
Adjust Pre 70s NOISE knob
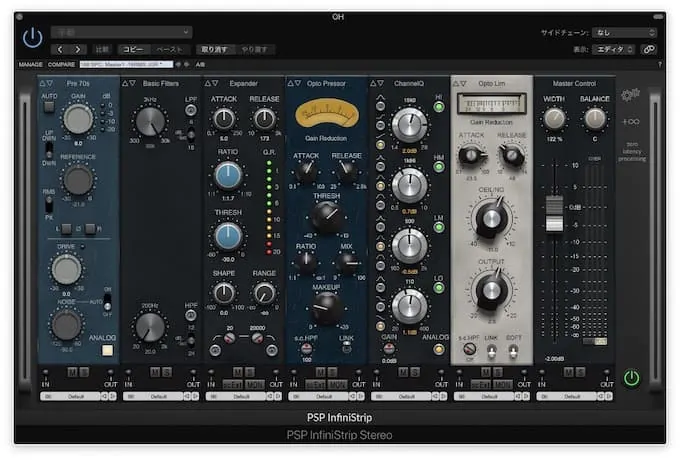(66, 325)
